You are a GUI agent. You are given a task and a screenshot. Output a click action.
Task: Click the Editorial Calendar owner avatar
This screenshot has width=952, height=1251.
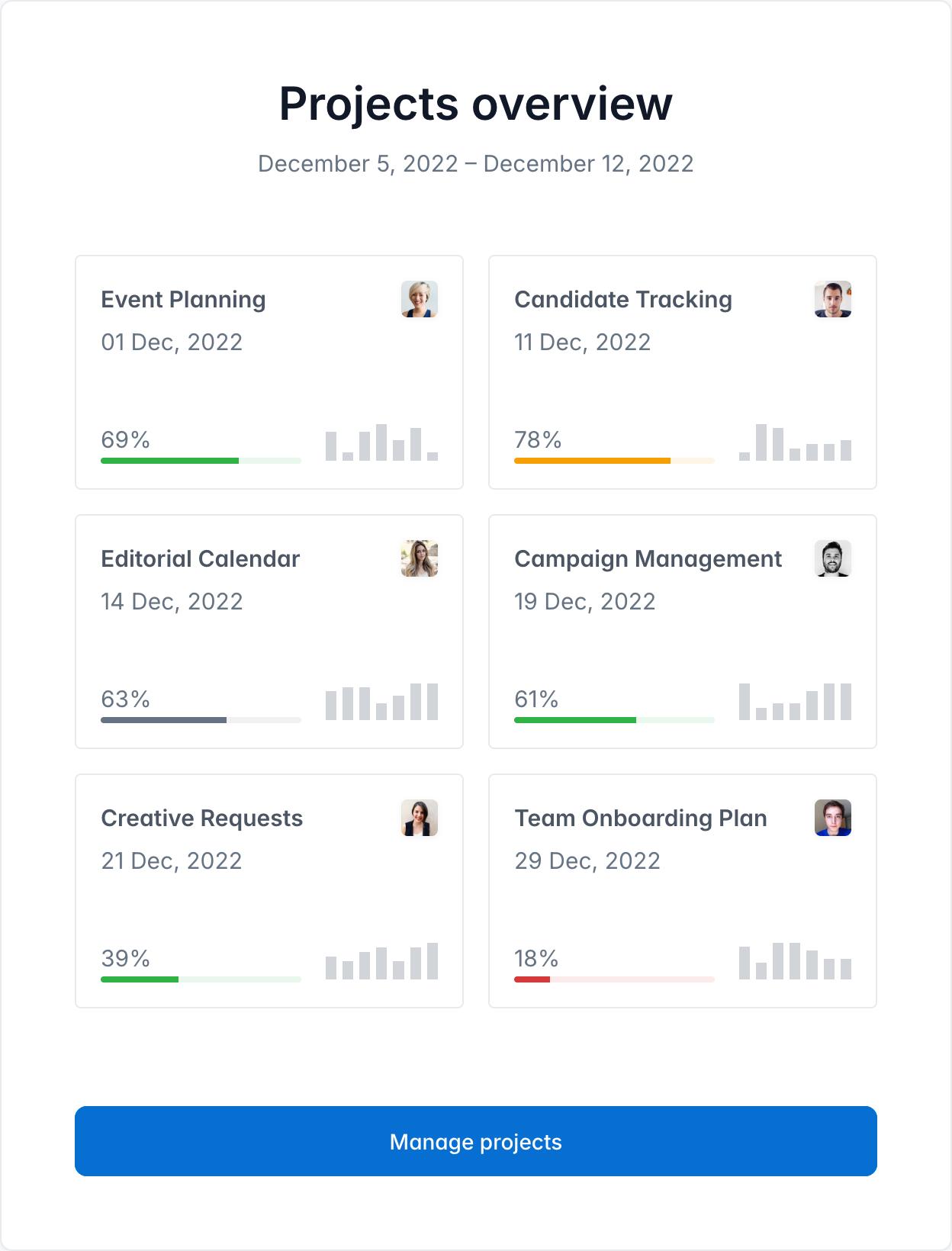coord(419,558)
